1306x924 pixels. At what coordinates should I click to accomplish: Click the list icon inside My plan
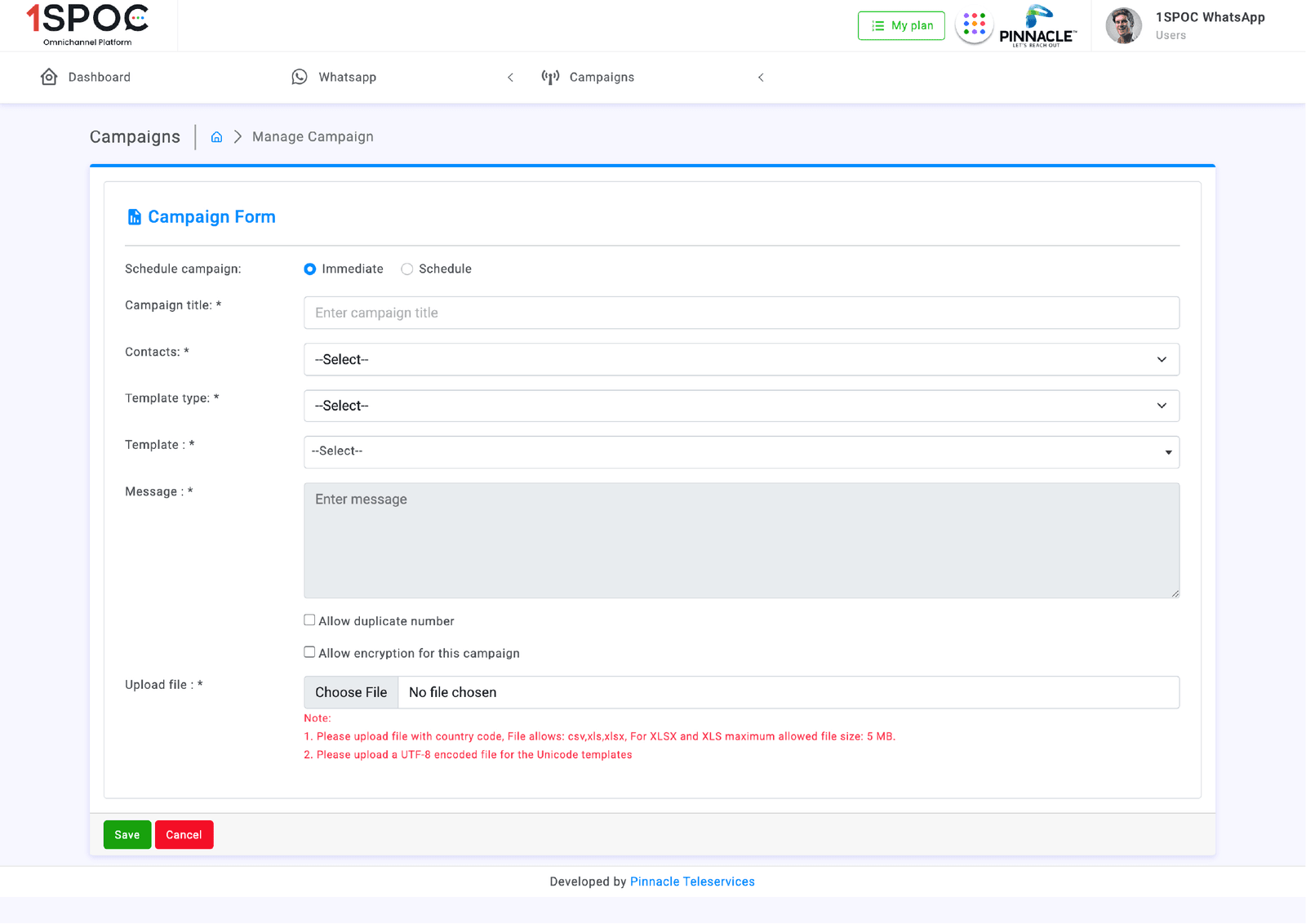click(878, 26)
